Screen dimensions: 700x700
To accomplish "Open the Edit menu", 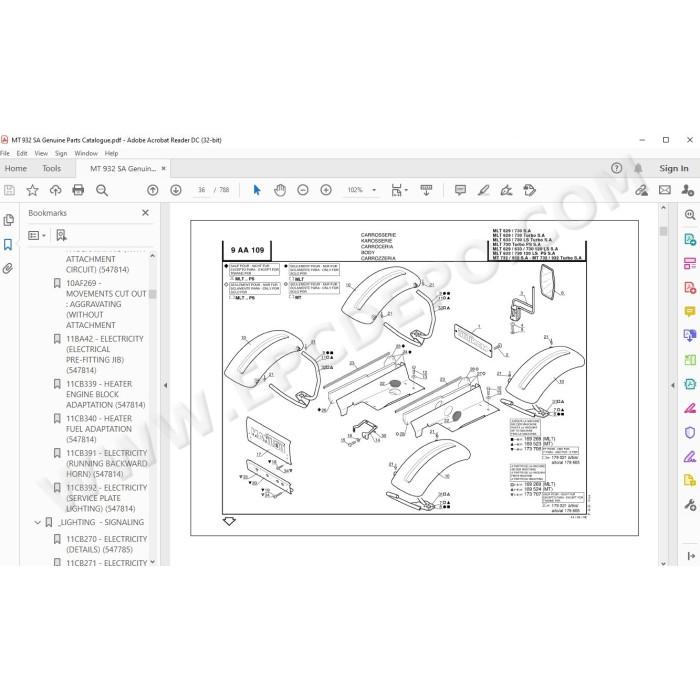I will click(22, 153).
